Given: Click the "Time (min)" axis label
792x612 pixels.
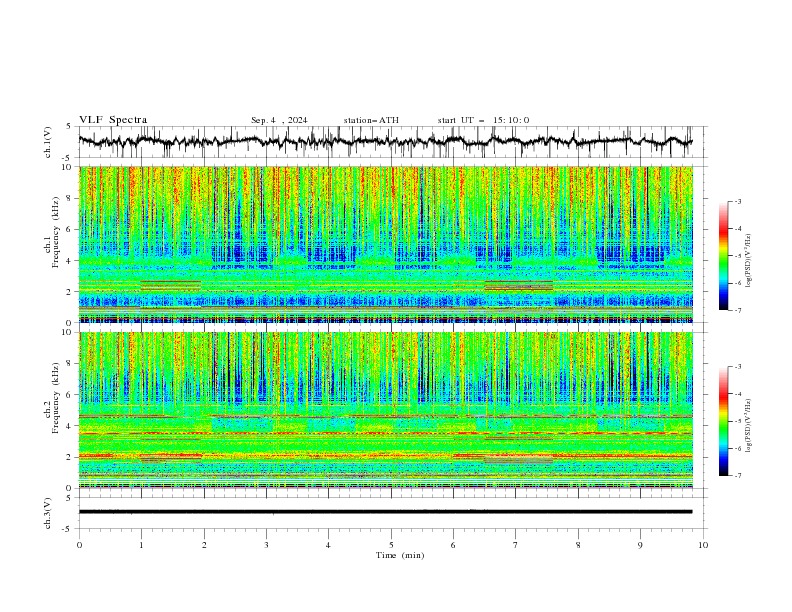Looking at the screenshot, I should click(x=400, y=555).
